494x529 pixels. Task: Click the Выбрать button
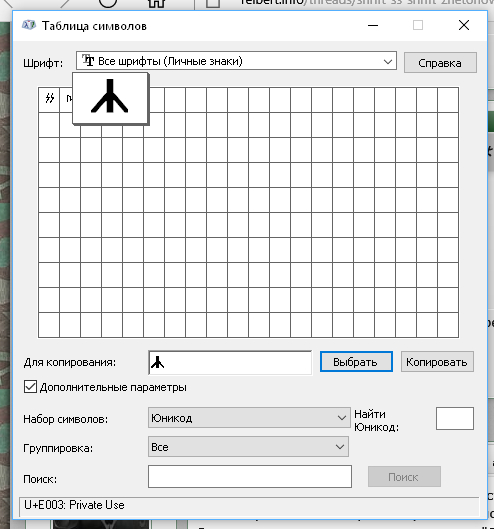(x=356, y=362)
